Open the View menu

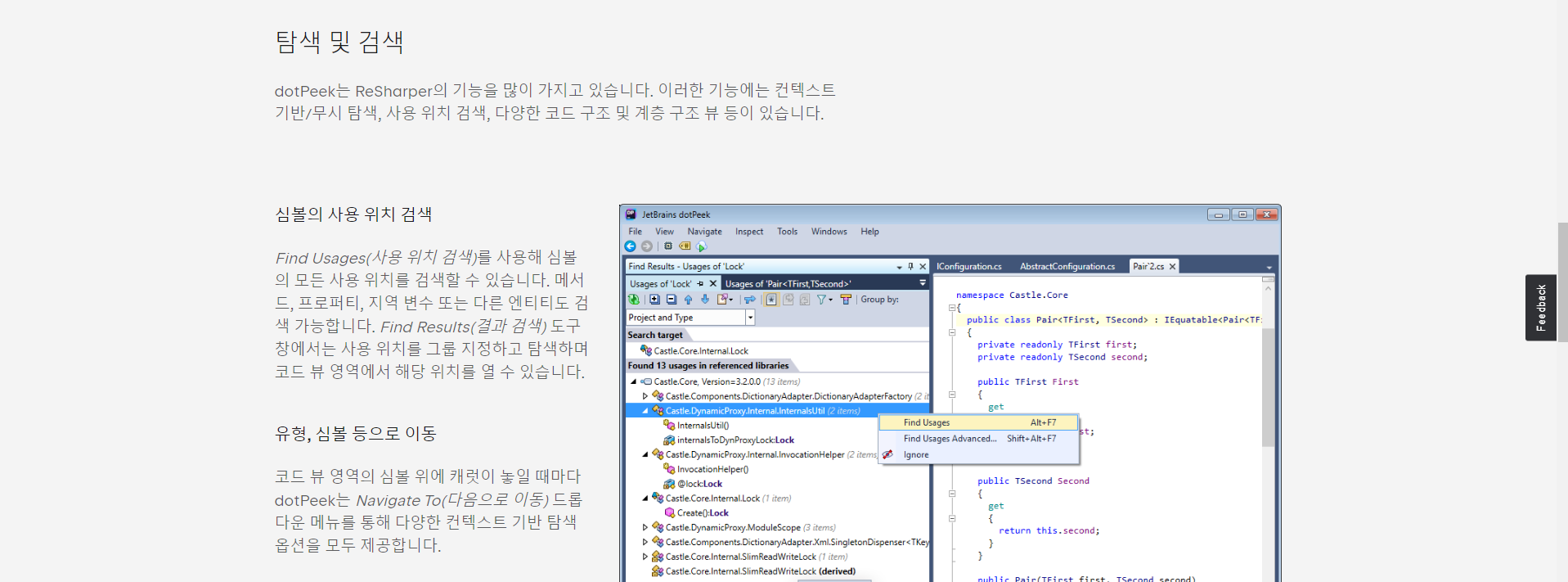(664, 232)
